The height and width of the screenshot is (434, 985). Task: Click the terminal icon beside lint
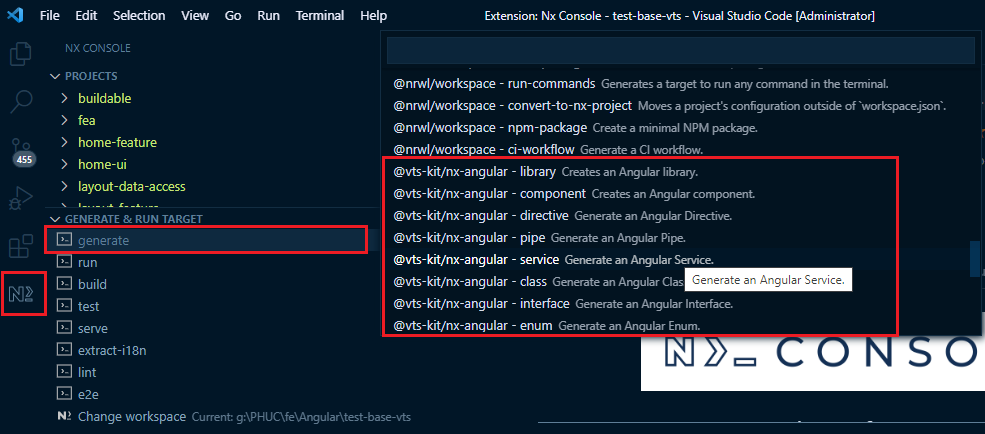coord(64,372)
